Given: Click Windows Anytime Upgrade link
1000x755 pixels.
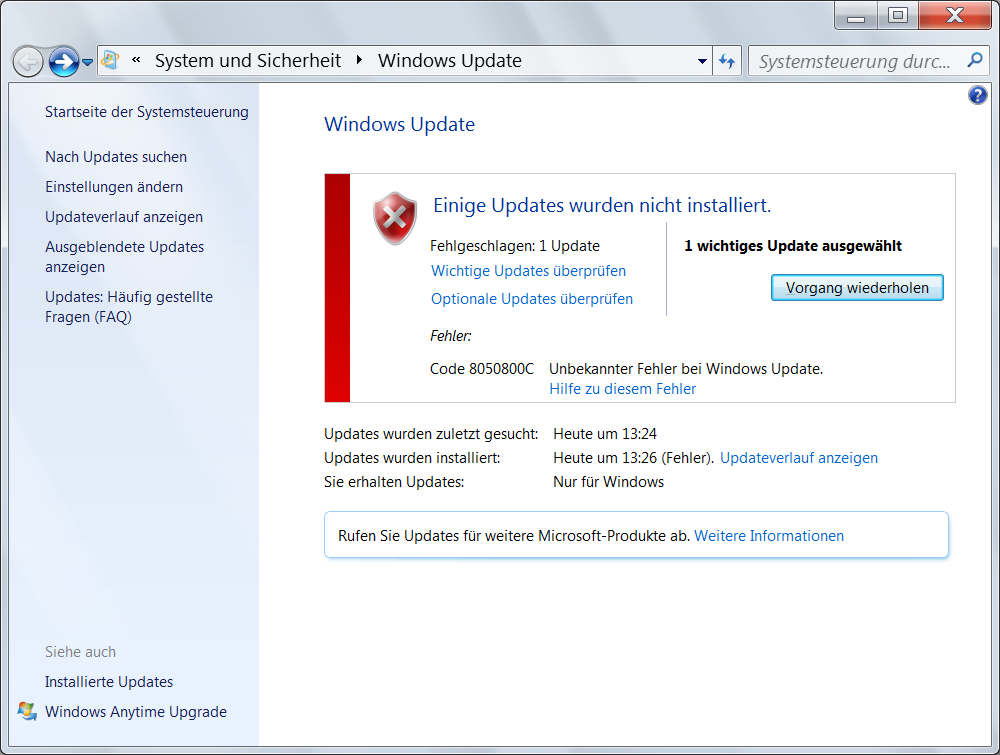Looking at the screenshot, I should (x=136, y=712).
